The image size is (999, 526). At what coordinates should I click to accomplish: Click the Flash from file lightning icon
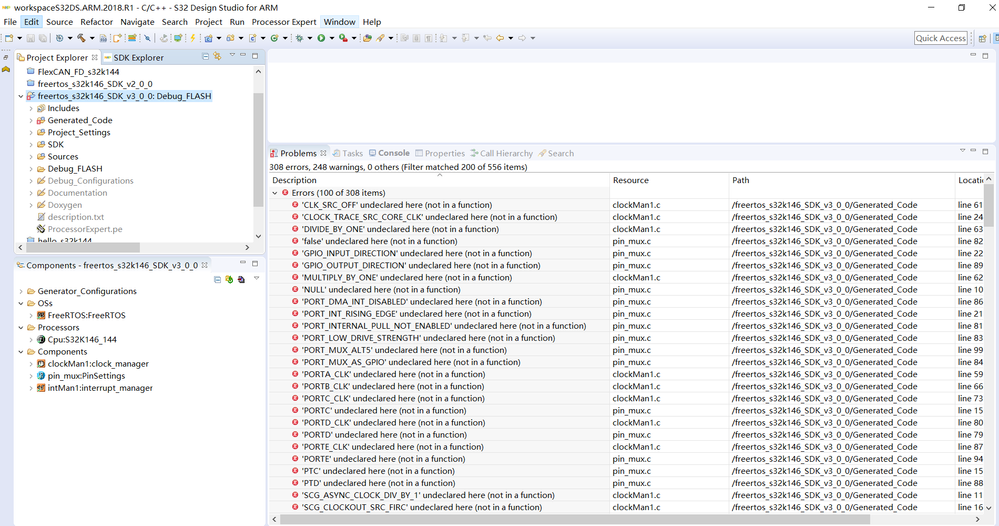tap(192, 38)
